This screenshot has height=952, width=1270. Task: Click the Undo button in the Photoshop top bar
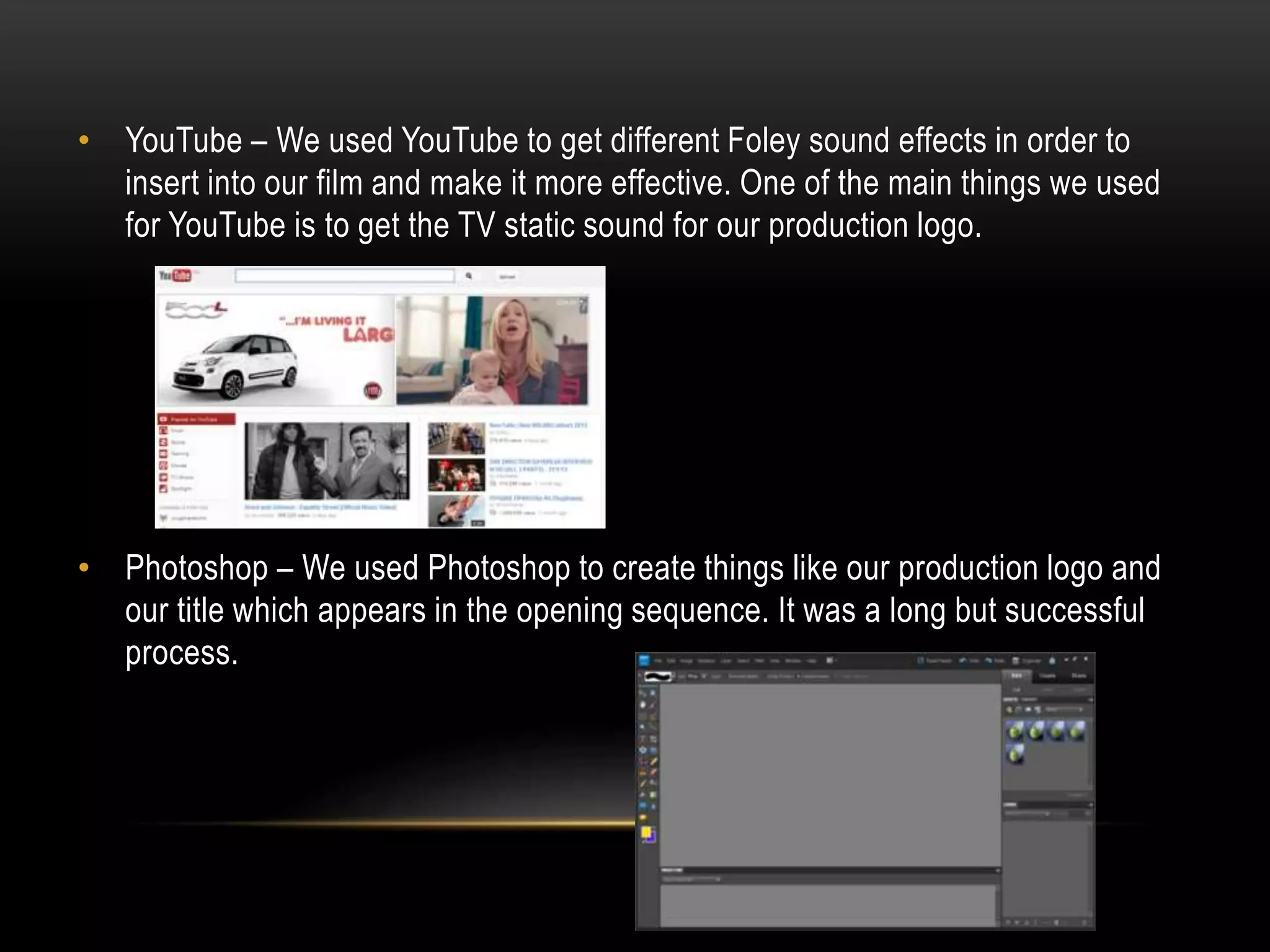tap(969, 661)
